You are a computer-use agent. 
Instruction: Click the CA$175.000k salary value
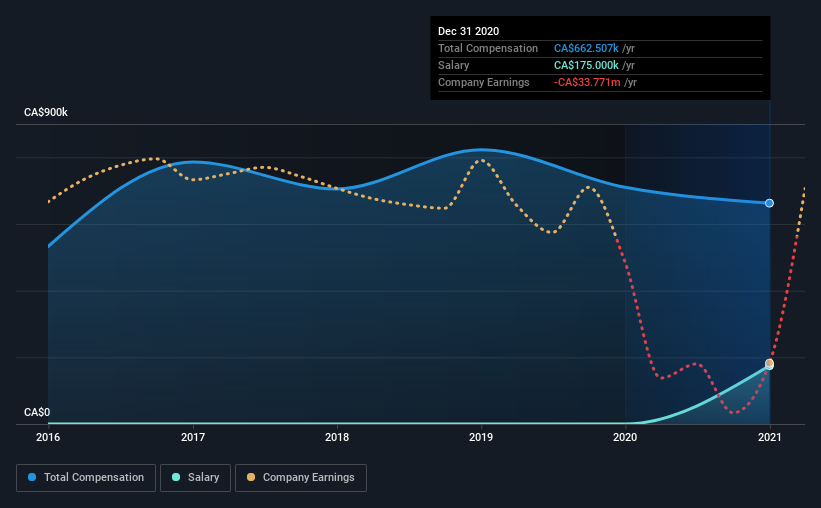[x=586, y=65]
